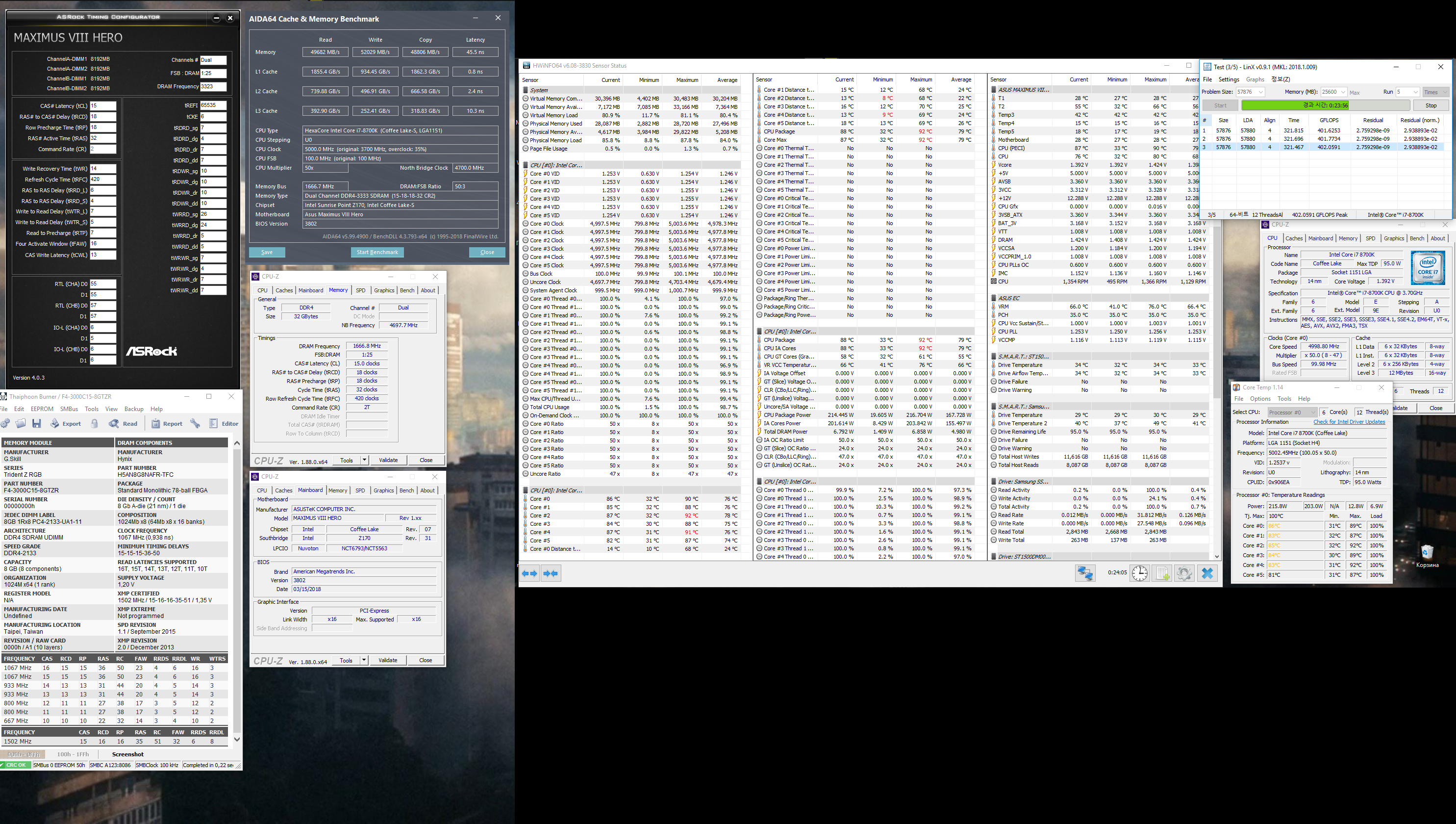The height and width of the screenshot is (824, 1456).
Task: Click the Save floppy icon in Thaiphoon Burner
Action: pos(37,423)
